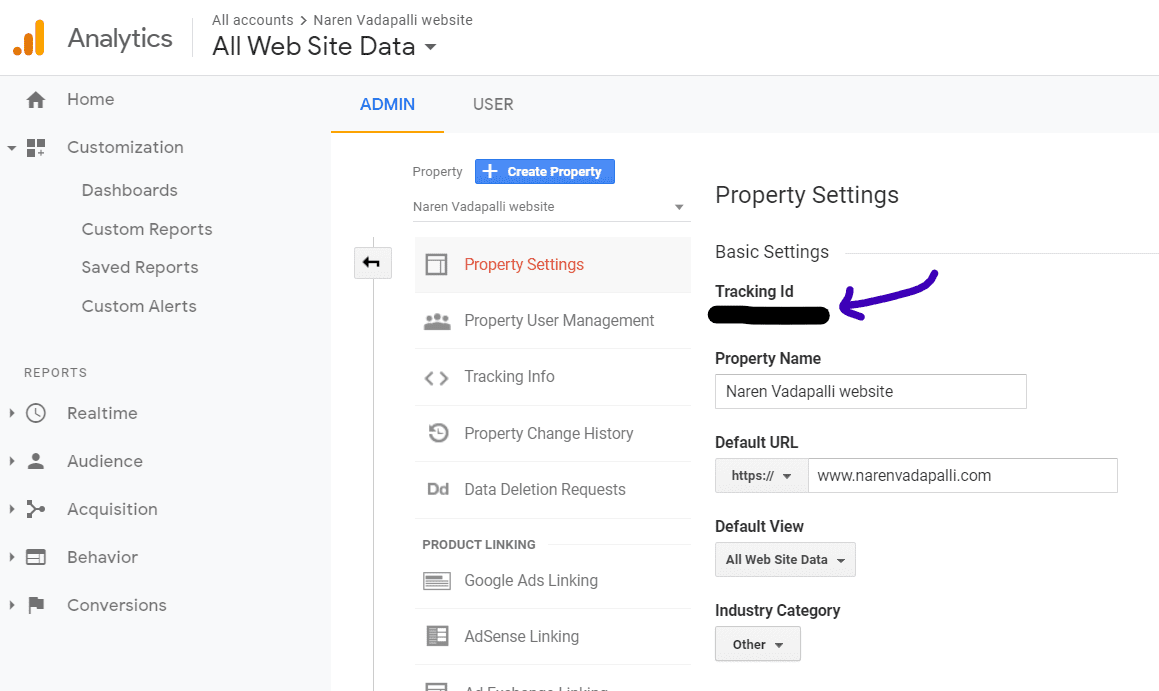The image size is (1159, 691).
Task: Open Property Settings in property column
Action: [553, 265]
